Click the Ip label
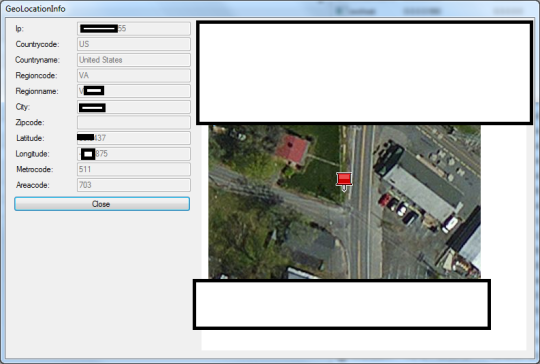The image size is (540, 364). tap(19, 29)
